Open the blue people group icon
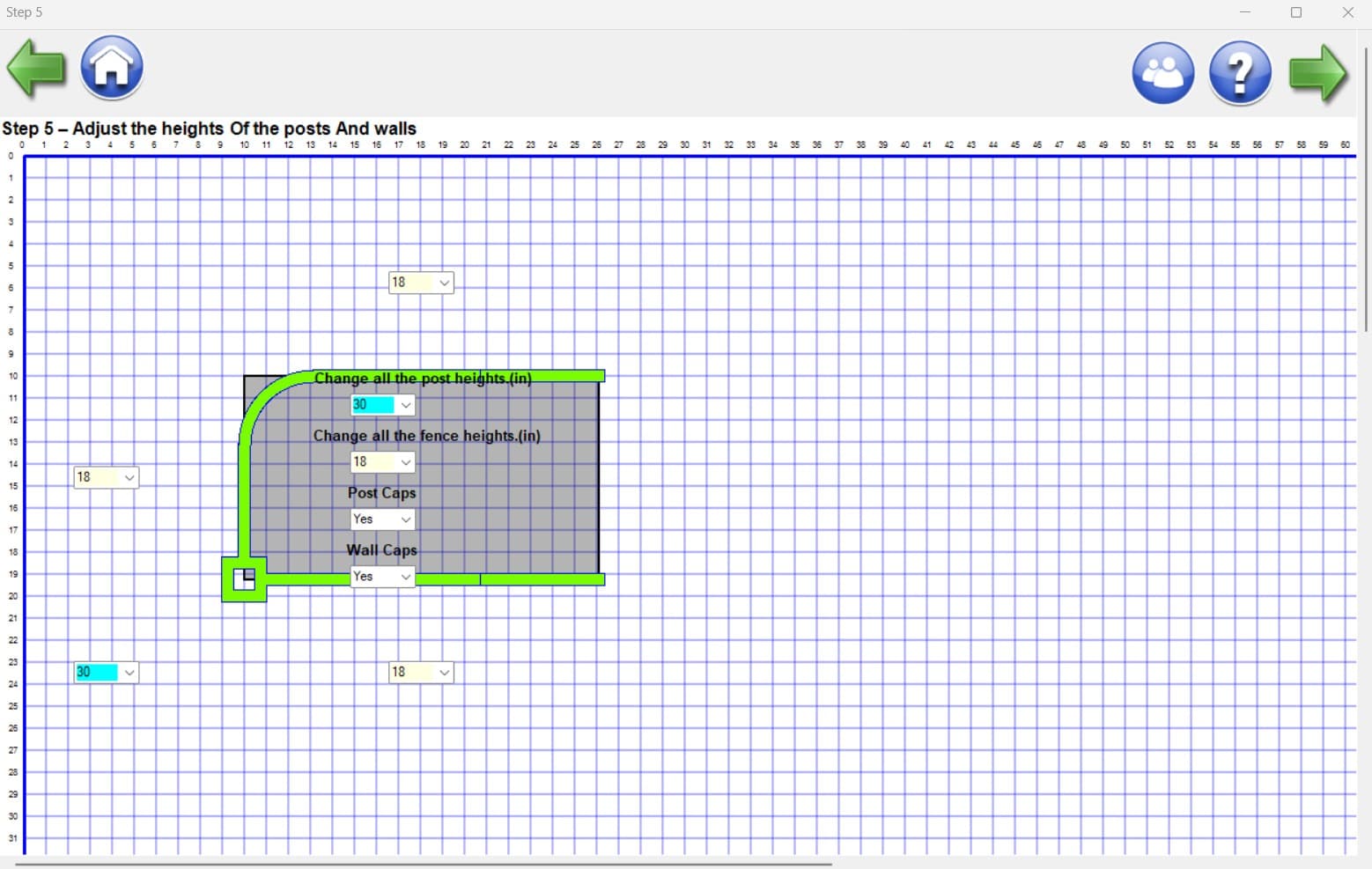This screenshot has width=1372, height=869. 1162,73
